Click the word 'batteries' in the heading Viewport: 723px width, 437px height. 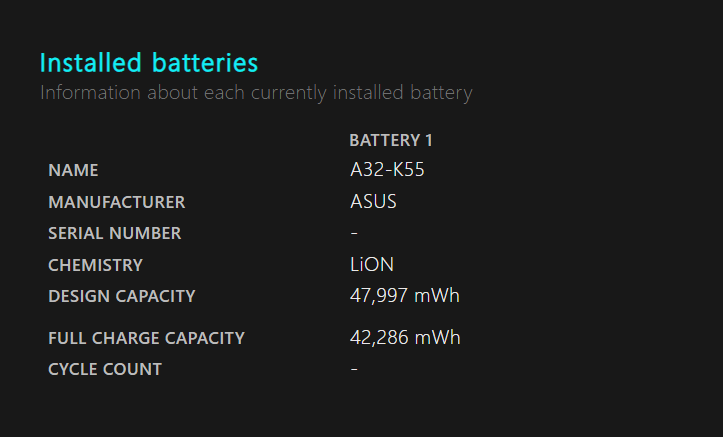204,62
